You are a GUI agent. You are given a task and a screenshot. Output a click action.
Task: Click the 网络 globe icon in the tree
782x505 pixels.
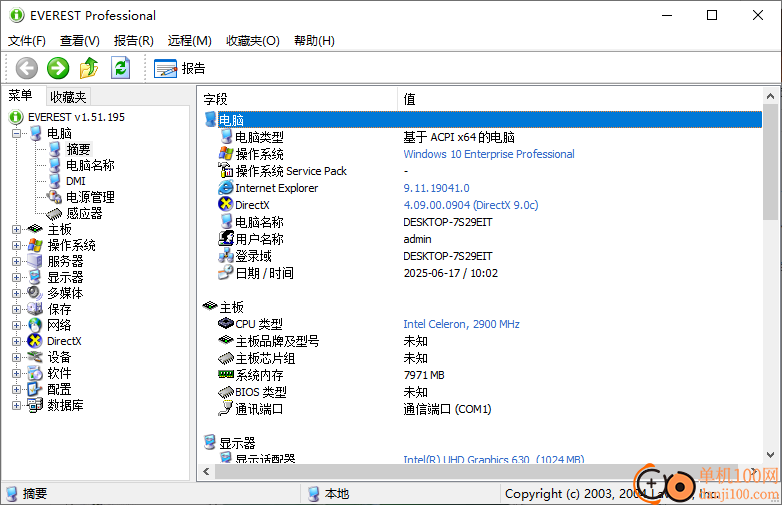[x=35, y=325]
